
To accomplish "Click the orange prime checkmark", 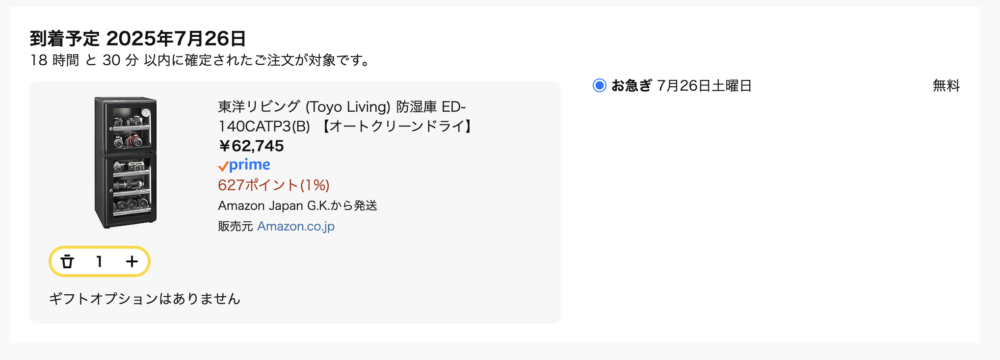I will (223, 167).
